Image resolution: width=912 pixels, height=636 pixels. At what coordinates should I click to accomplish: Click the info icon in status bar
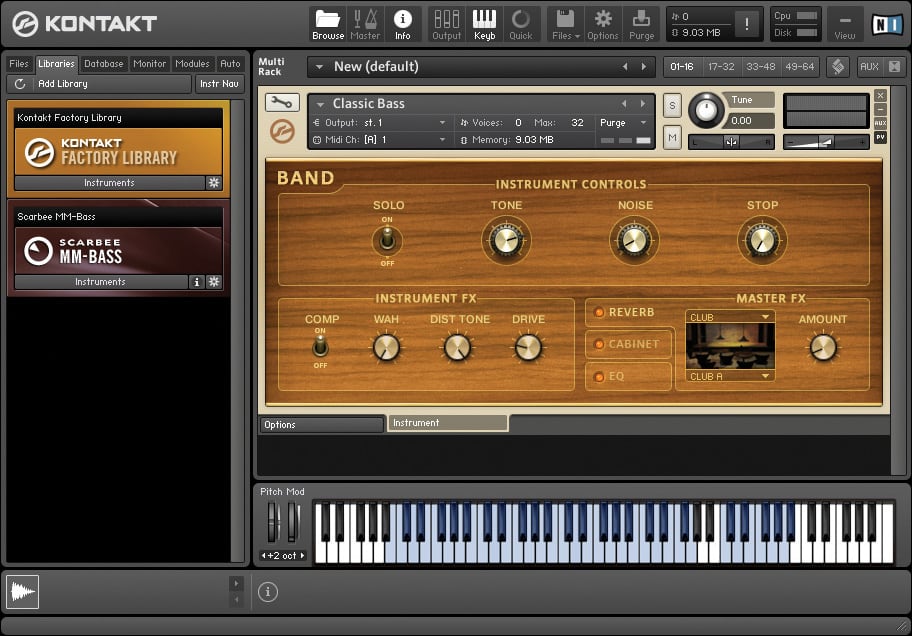click(x=268, y=592)
